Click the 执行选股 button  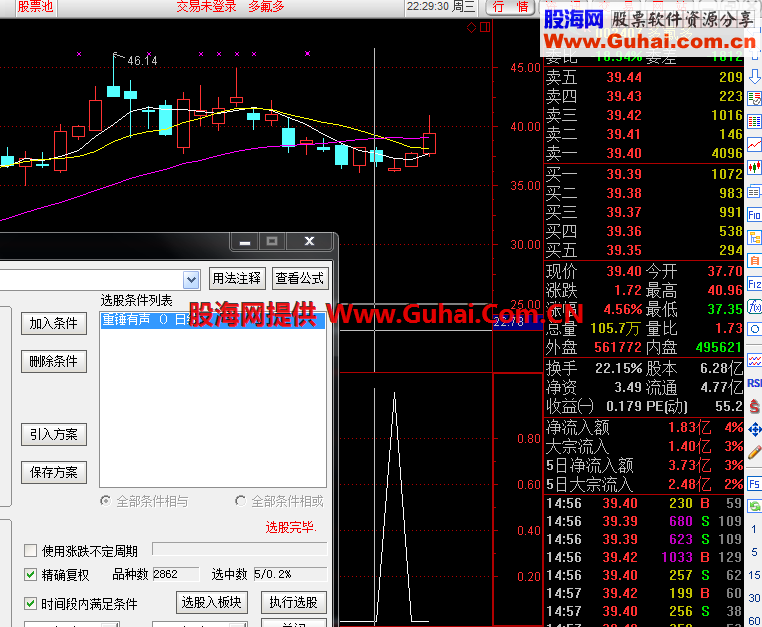click(x=294, y=603)
